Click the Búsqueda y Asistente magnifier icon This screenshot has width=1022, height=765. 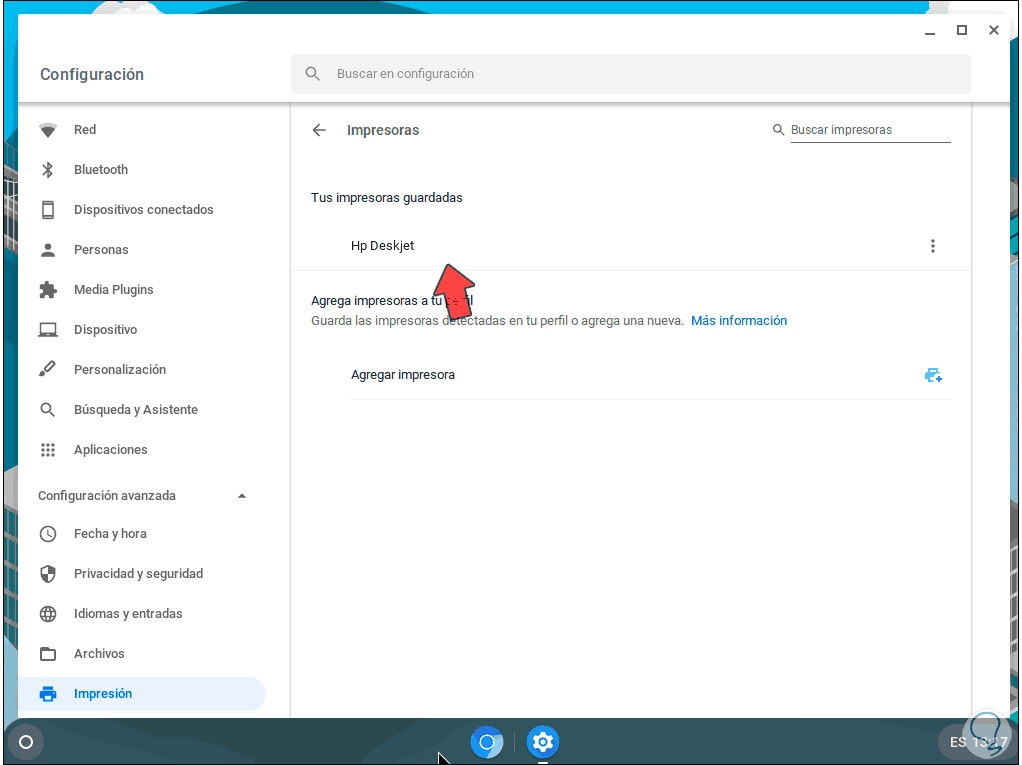(x=48, y=410)
